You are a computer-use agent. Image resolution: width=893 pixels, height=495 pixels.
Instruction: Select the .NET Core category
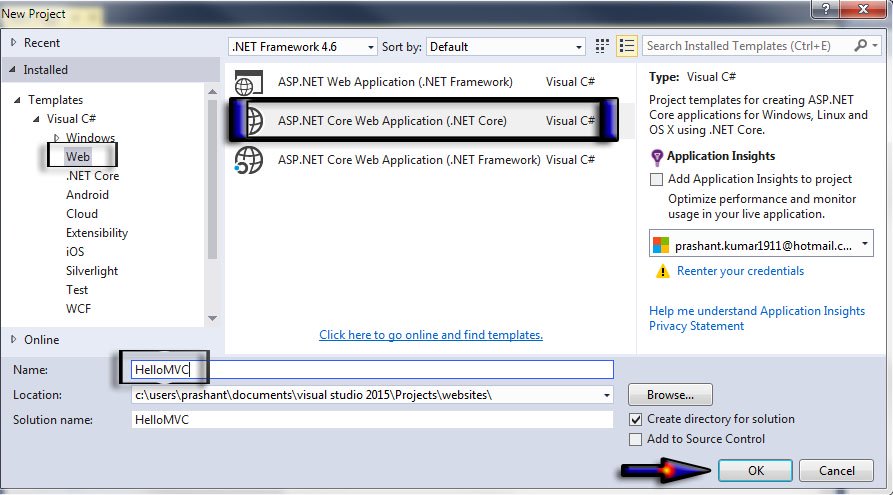pos(92,176)
